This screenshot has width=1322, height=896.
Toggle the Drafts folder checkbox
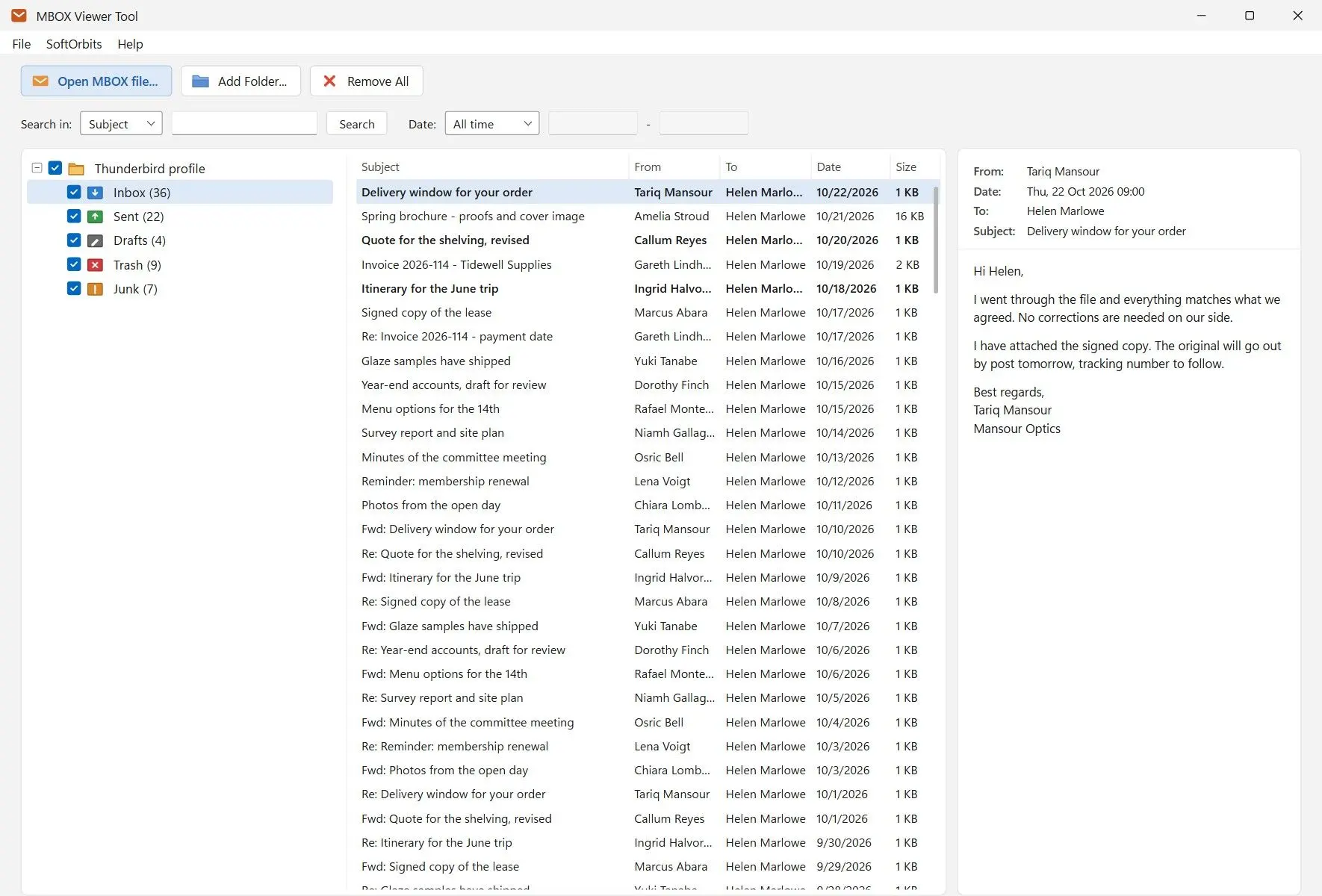(x=74, y=240)
